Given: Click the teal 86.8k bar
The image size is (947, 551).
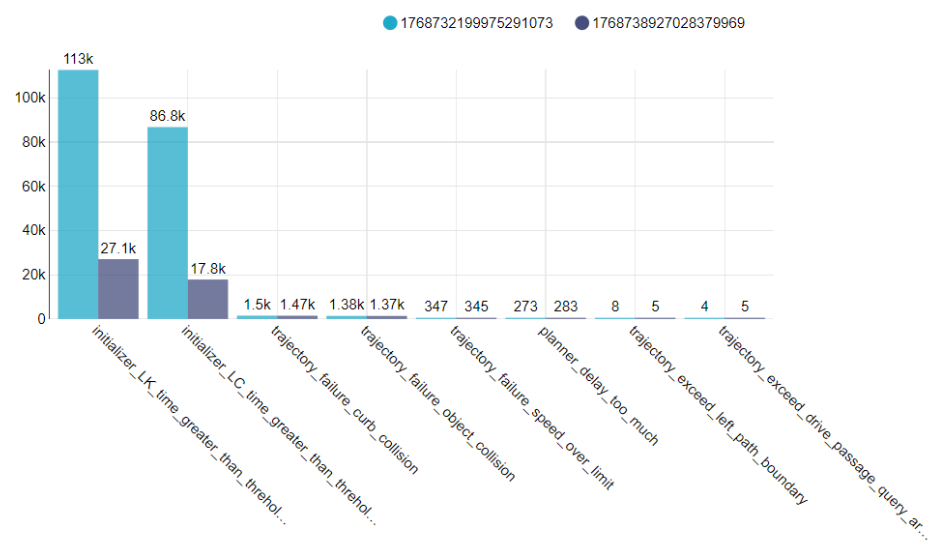Looking at the screenshot, I should [x=167, y=222].
